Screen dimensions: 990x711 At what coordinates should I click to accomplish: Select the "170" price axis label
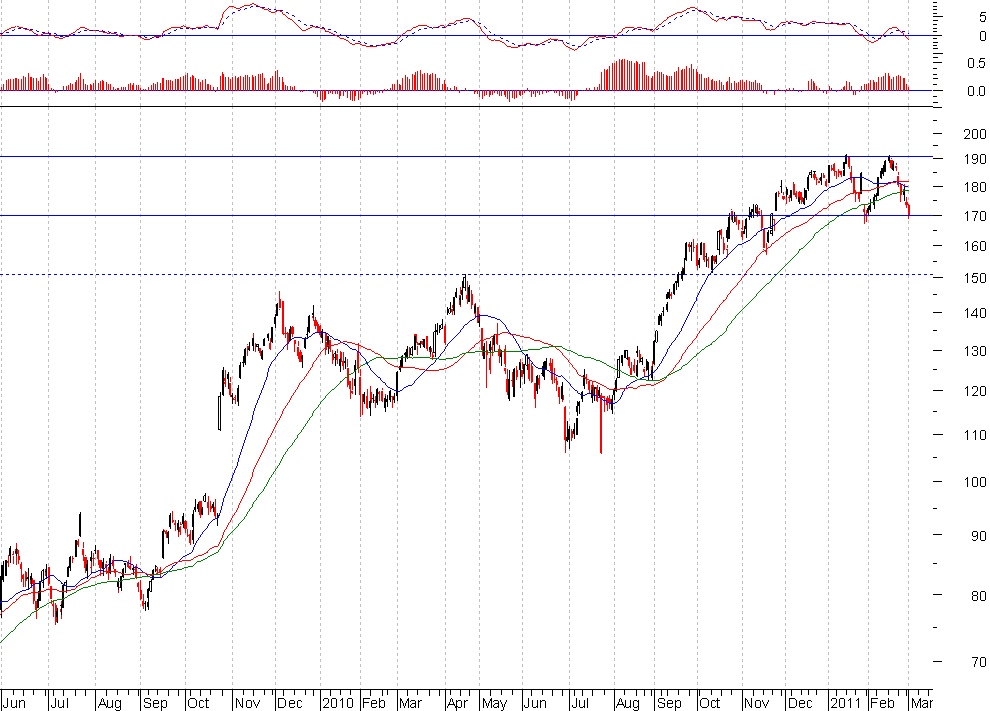975,217
